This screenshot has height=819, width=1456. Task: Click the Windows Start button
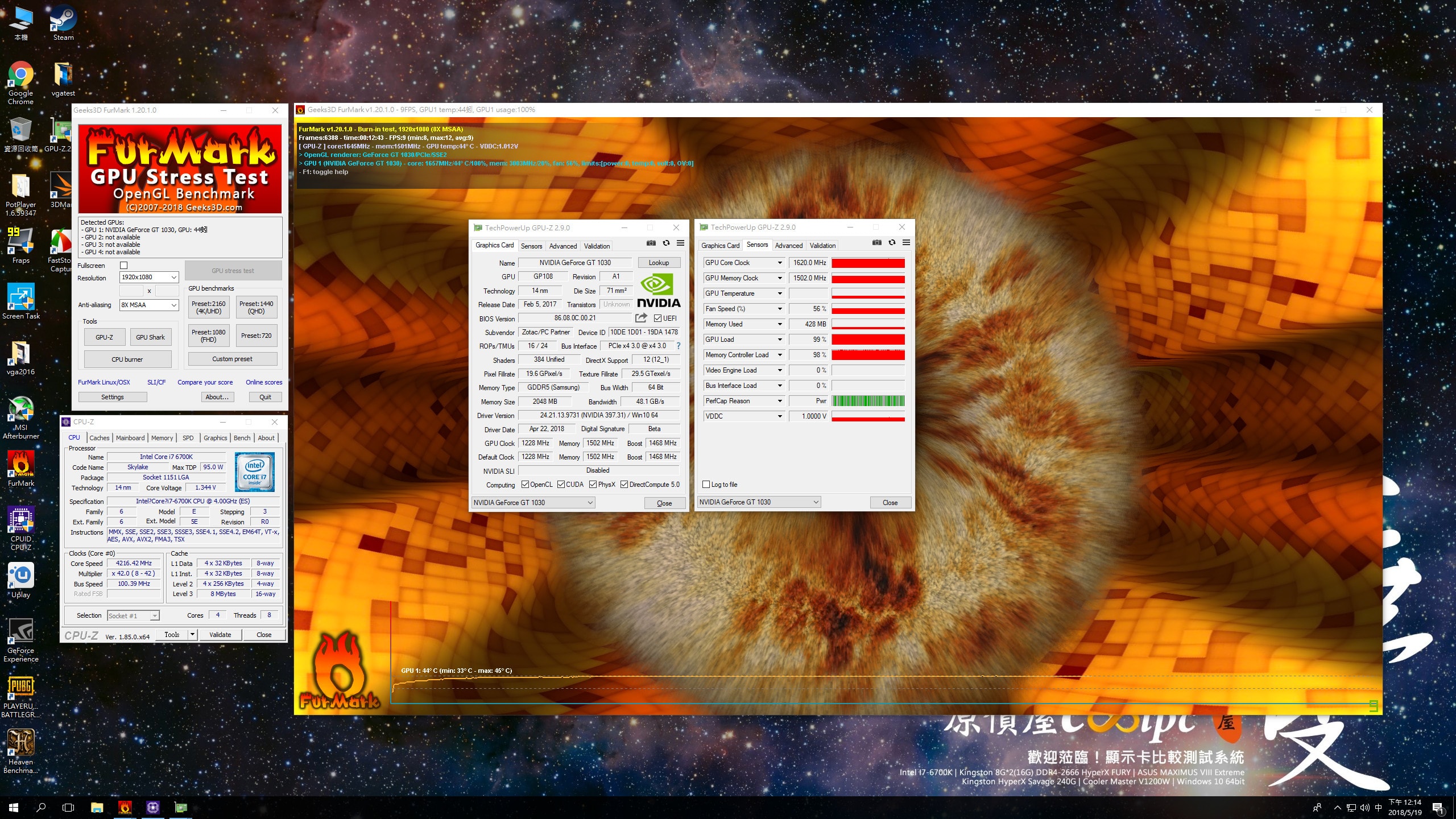[x=14, y=807]
